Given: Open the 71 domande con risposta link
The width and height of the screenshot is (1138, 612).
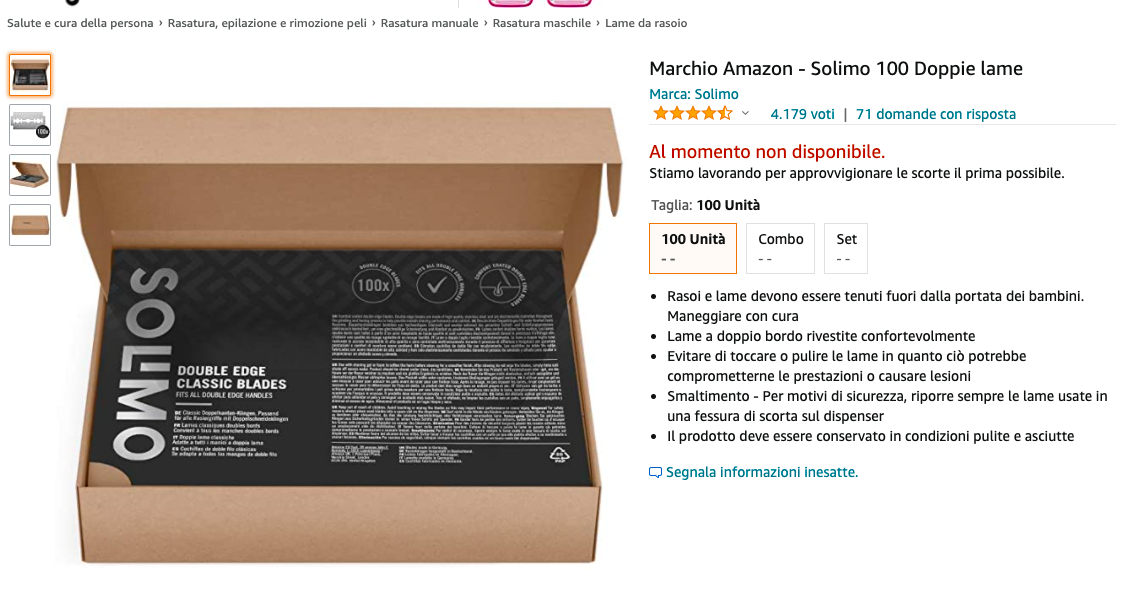Looking at the screenshot, I should (936, 114).
